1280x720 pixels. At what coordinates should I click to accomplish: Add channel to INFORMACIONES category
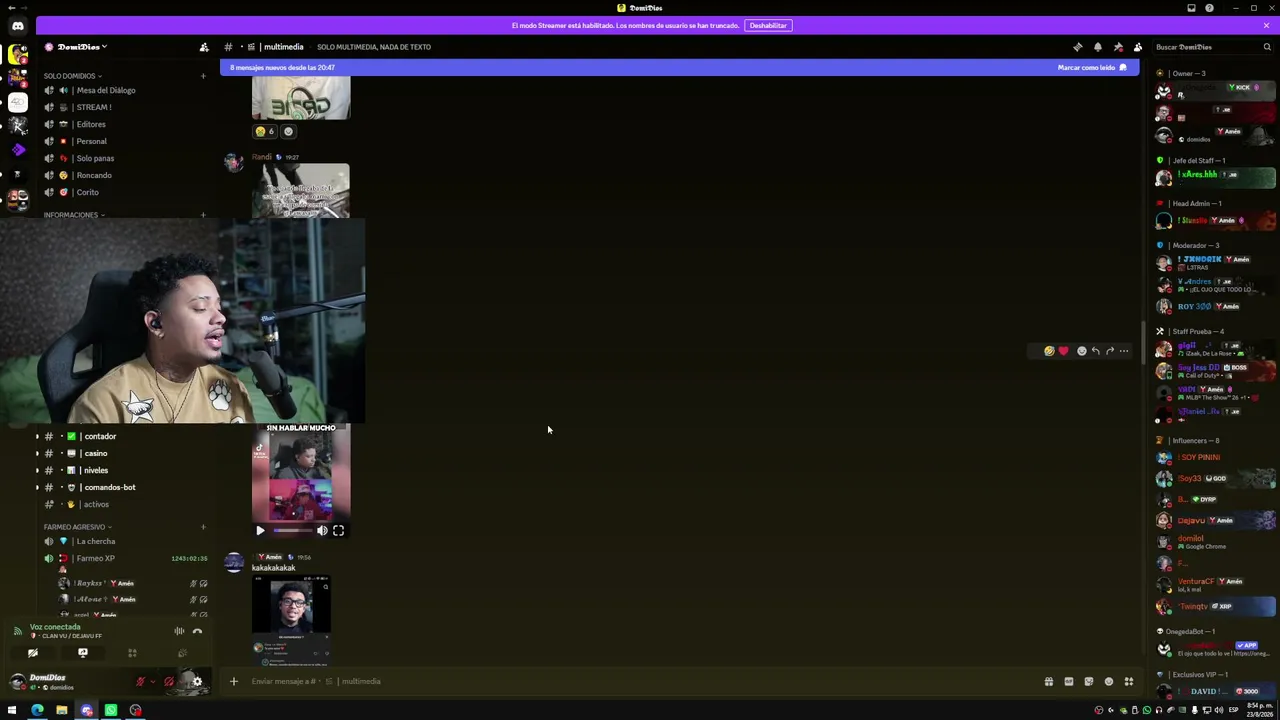click(x=203, y=215)
